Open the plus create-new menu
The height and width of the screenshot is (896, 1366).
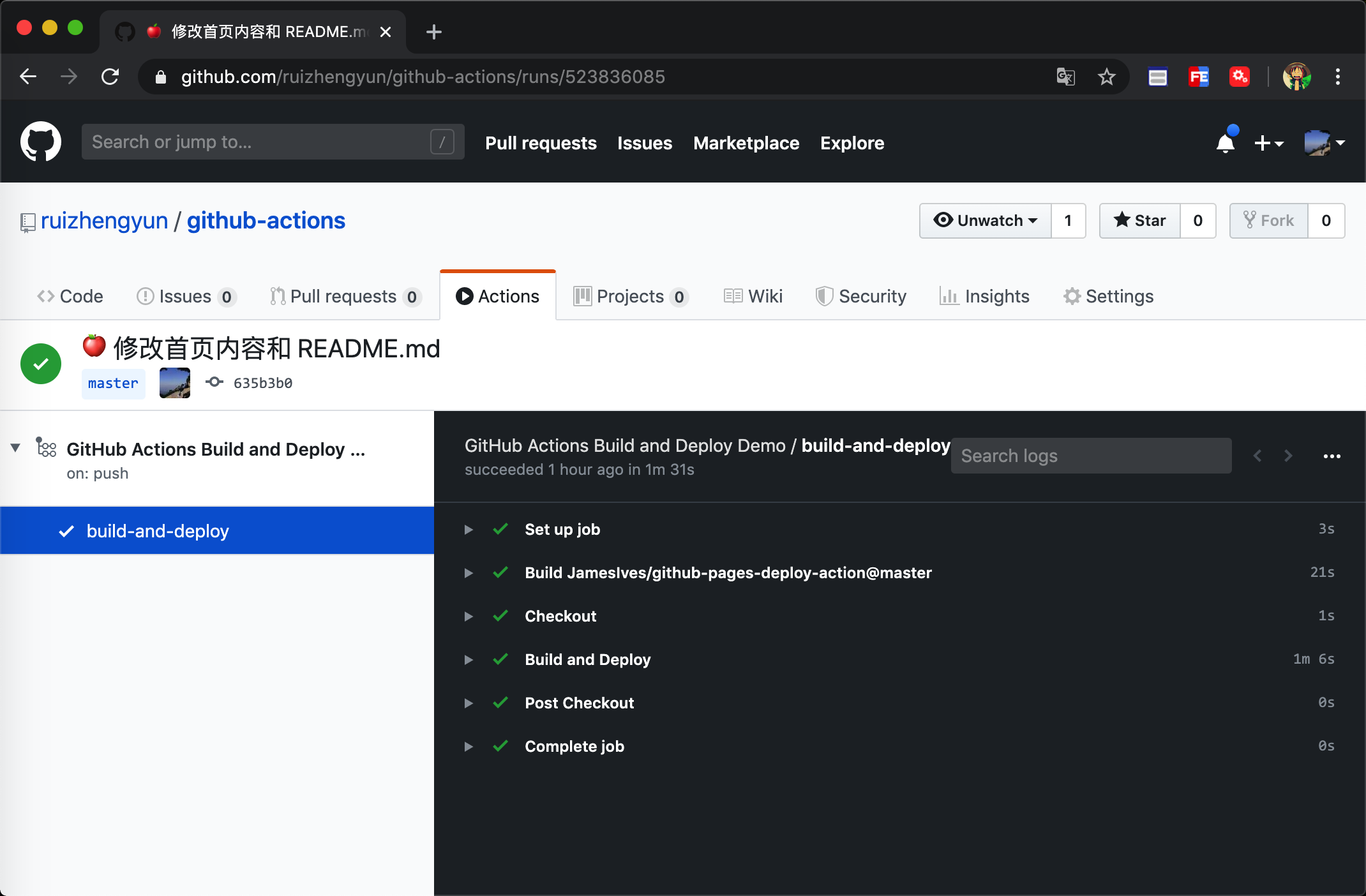click(1268, 143)
